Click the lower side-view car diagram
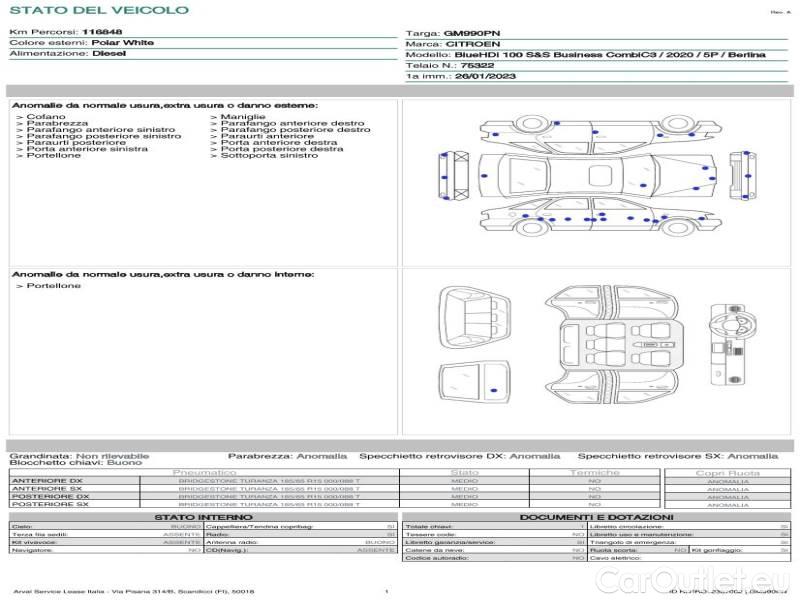 click(601, 216)
